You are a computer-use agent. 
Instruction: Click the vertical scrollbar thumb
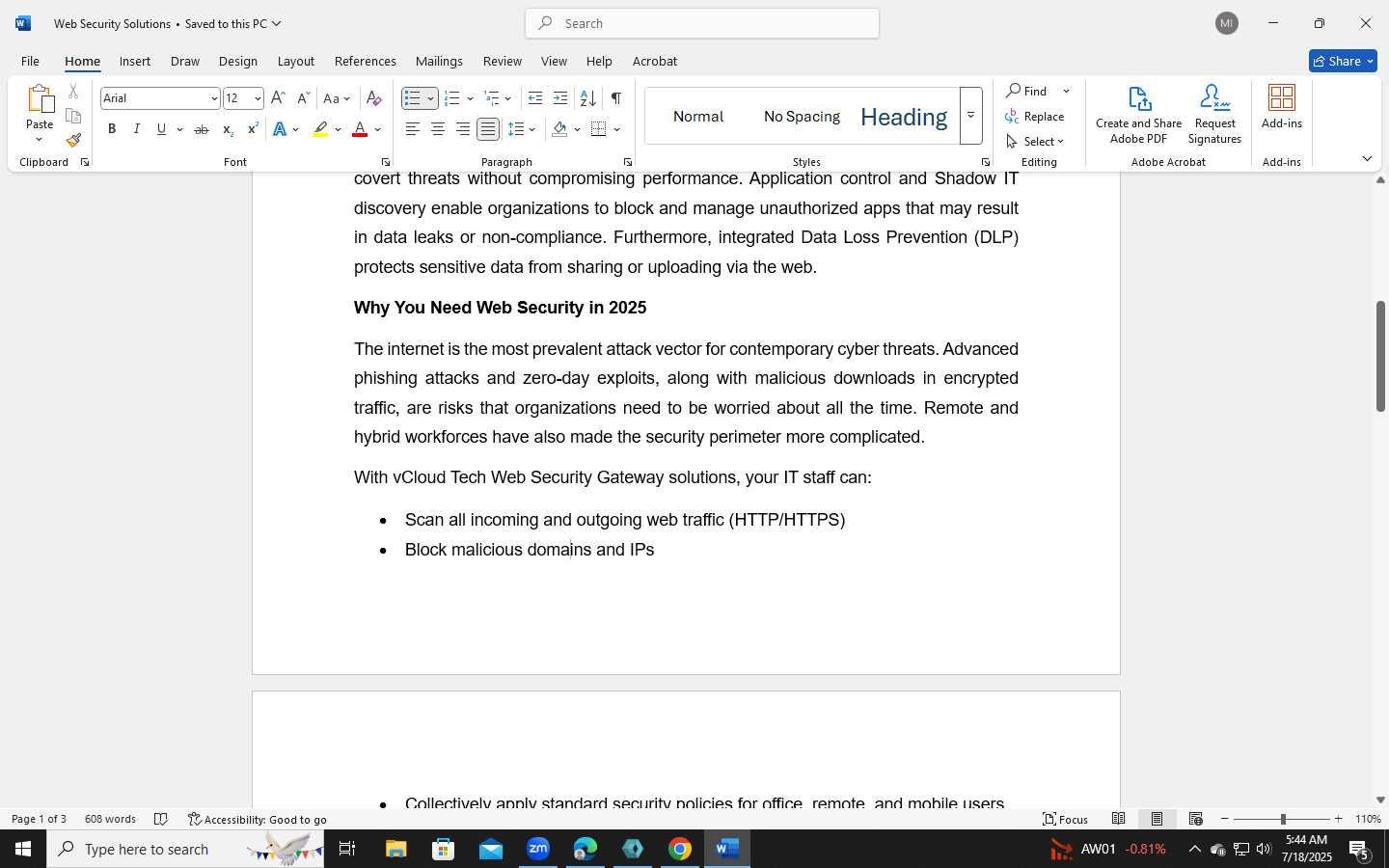tap(1380, 357)
